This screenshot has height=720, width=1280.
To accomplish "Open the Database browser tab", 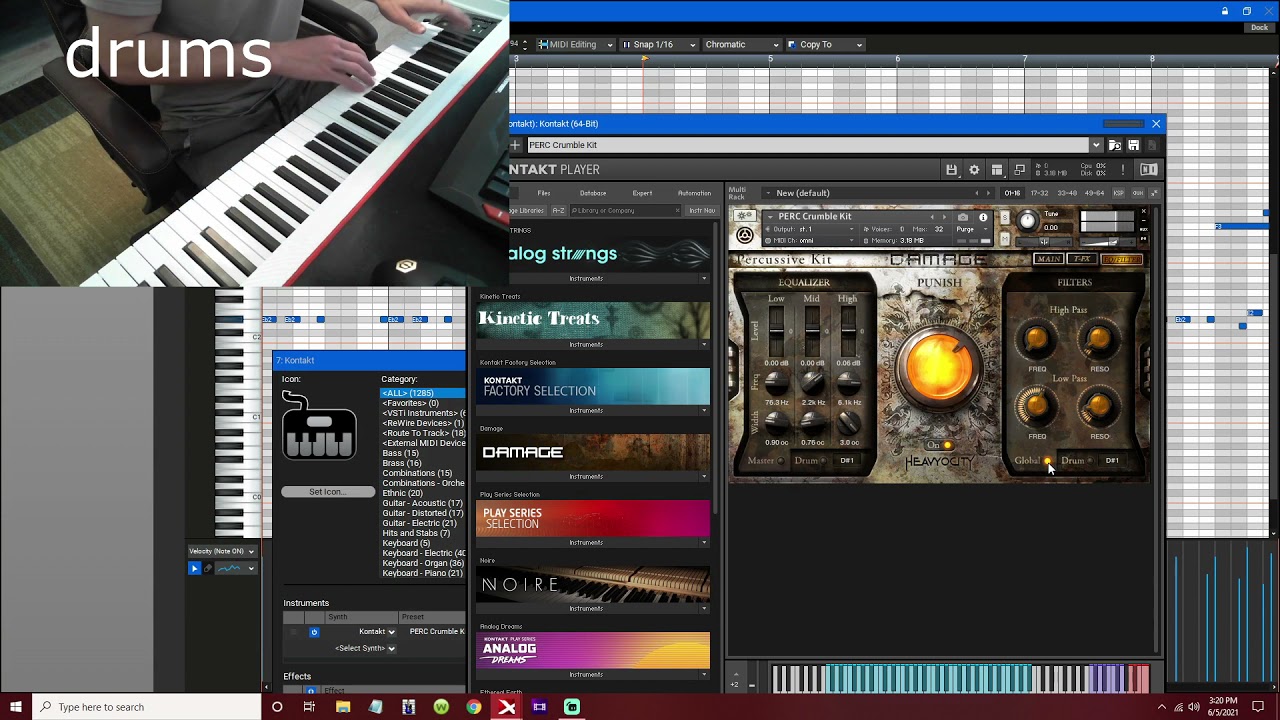I will click(x=593, y=193).
